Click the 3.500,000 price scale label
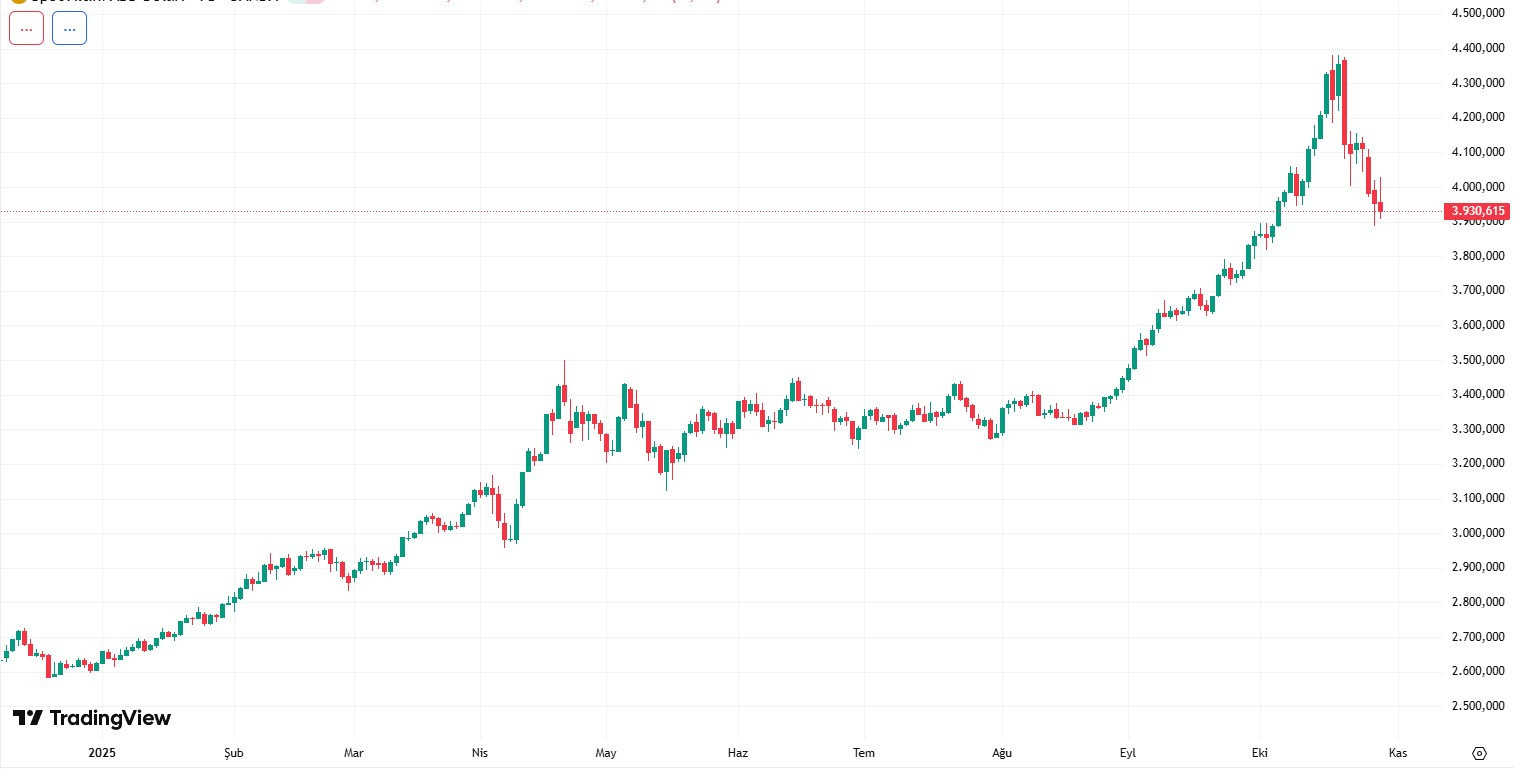Image resolution: width=1514 pixels, height=769 pixels. 1478,360
